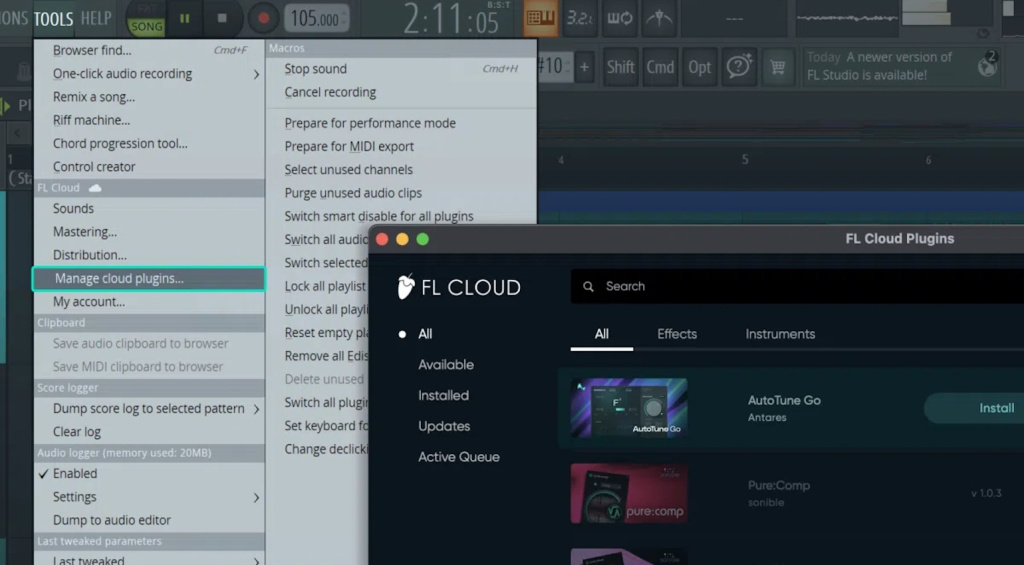Toggle the Cmd modifier button
This screenshot has width=1024, height=565.
click(x=660, y=67)
